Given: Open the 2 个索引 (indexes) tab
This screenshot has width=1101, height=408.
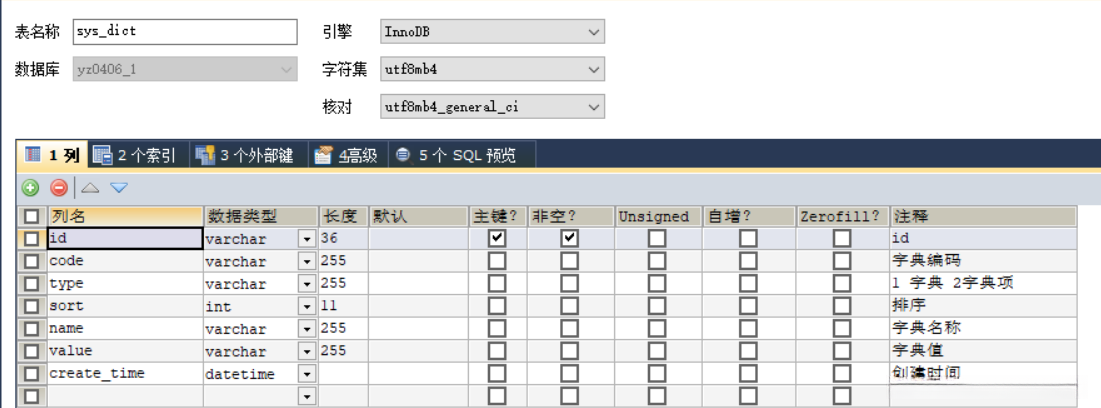Looking at the screenshot, I should [134, 155].
